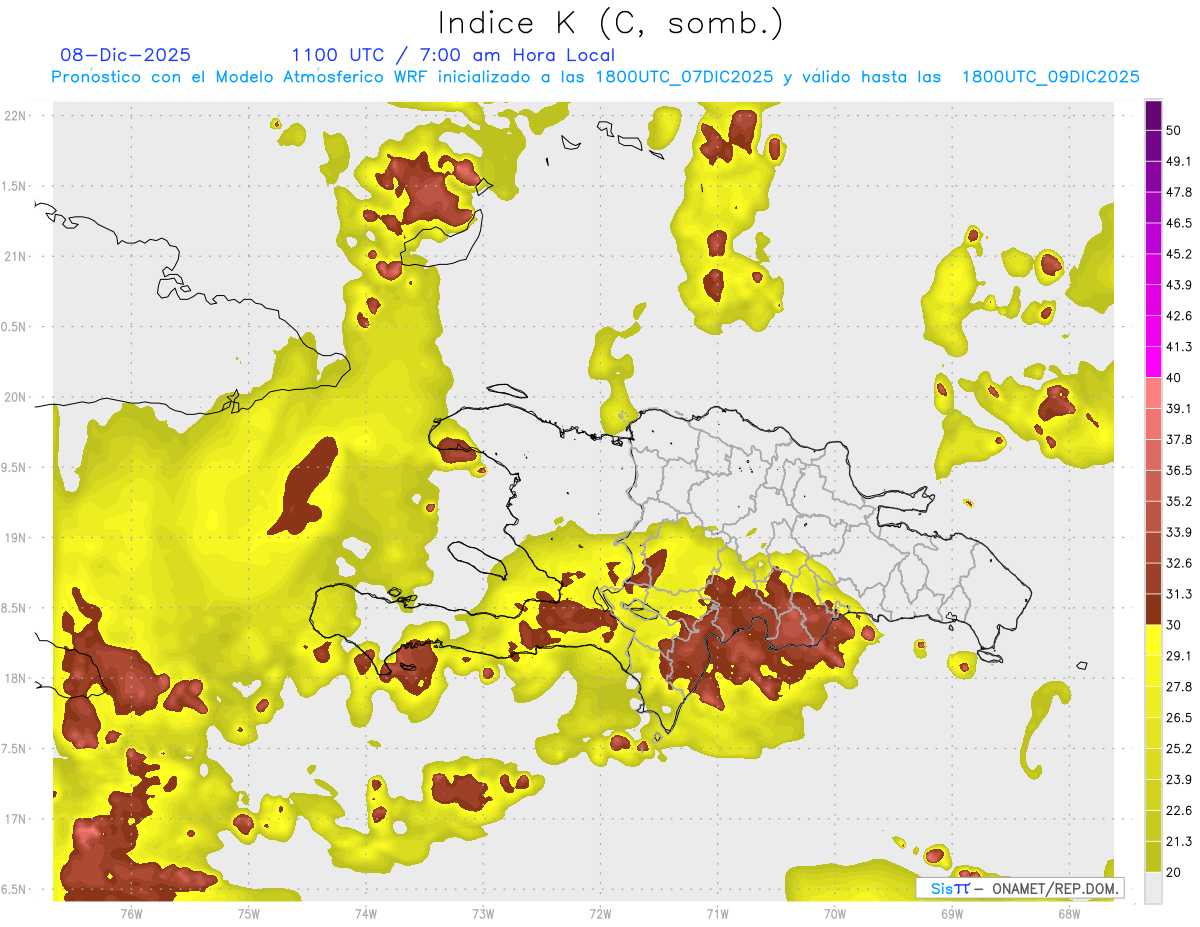Image resolution: width=1200 pixels, height=927 pixels.
Task: Click the 75W longitude label
Action: [x=248, y=913]
